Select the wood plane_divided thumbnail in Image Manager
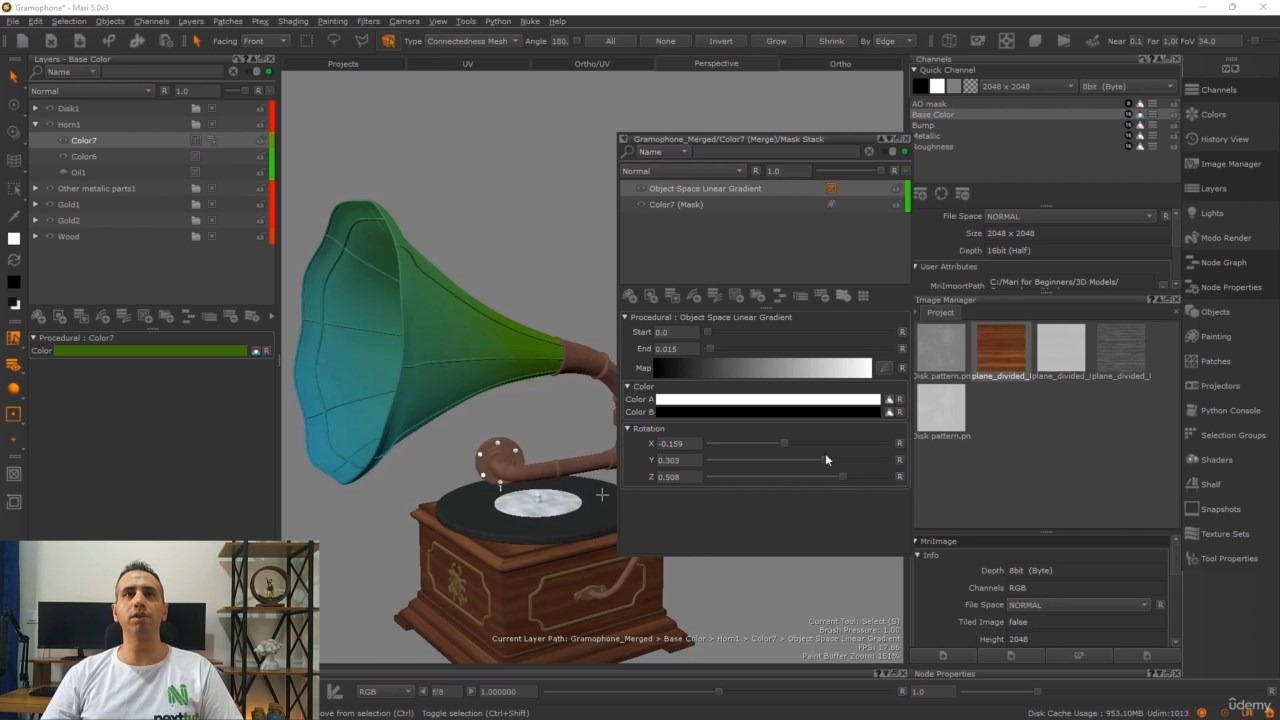This screenshot has width=1280, height=720. (1001, 347)
